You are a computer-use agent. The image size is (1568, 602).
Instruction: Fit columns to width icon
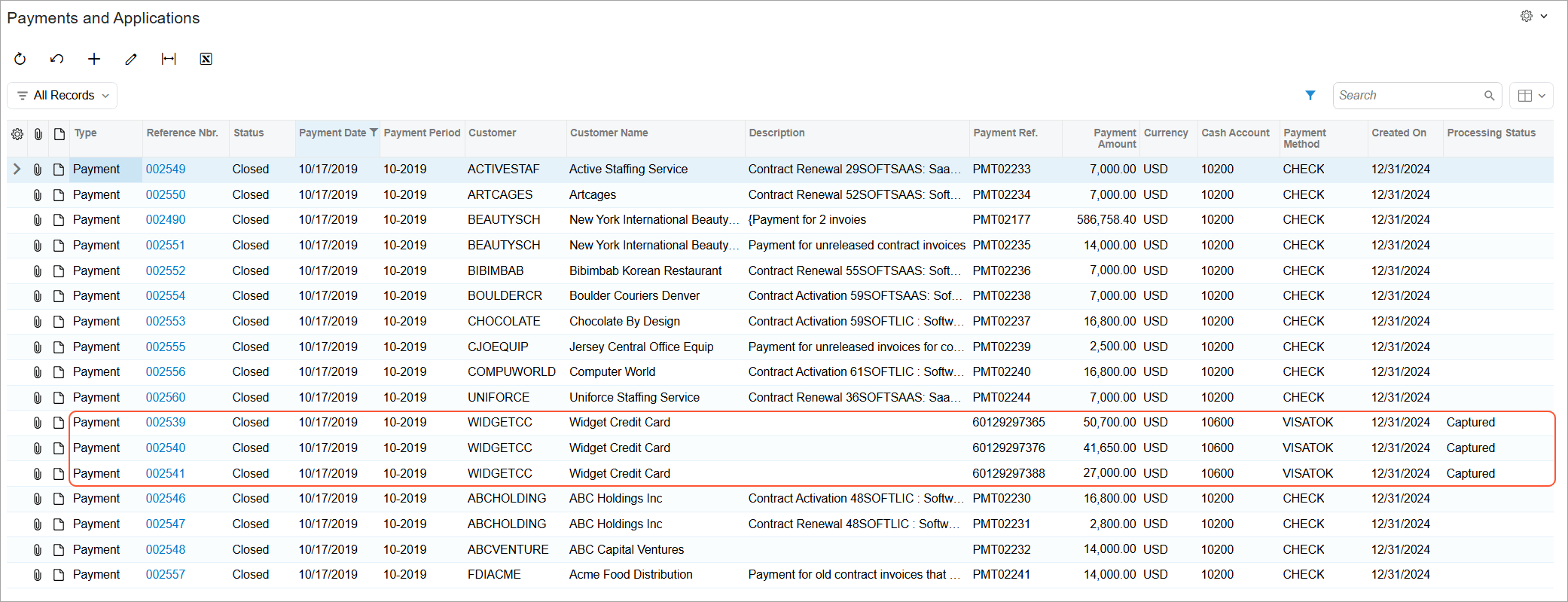169,59
